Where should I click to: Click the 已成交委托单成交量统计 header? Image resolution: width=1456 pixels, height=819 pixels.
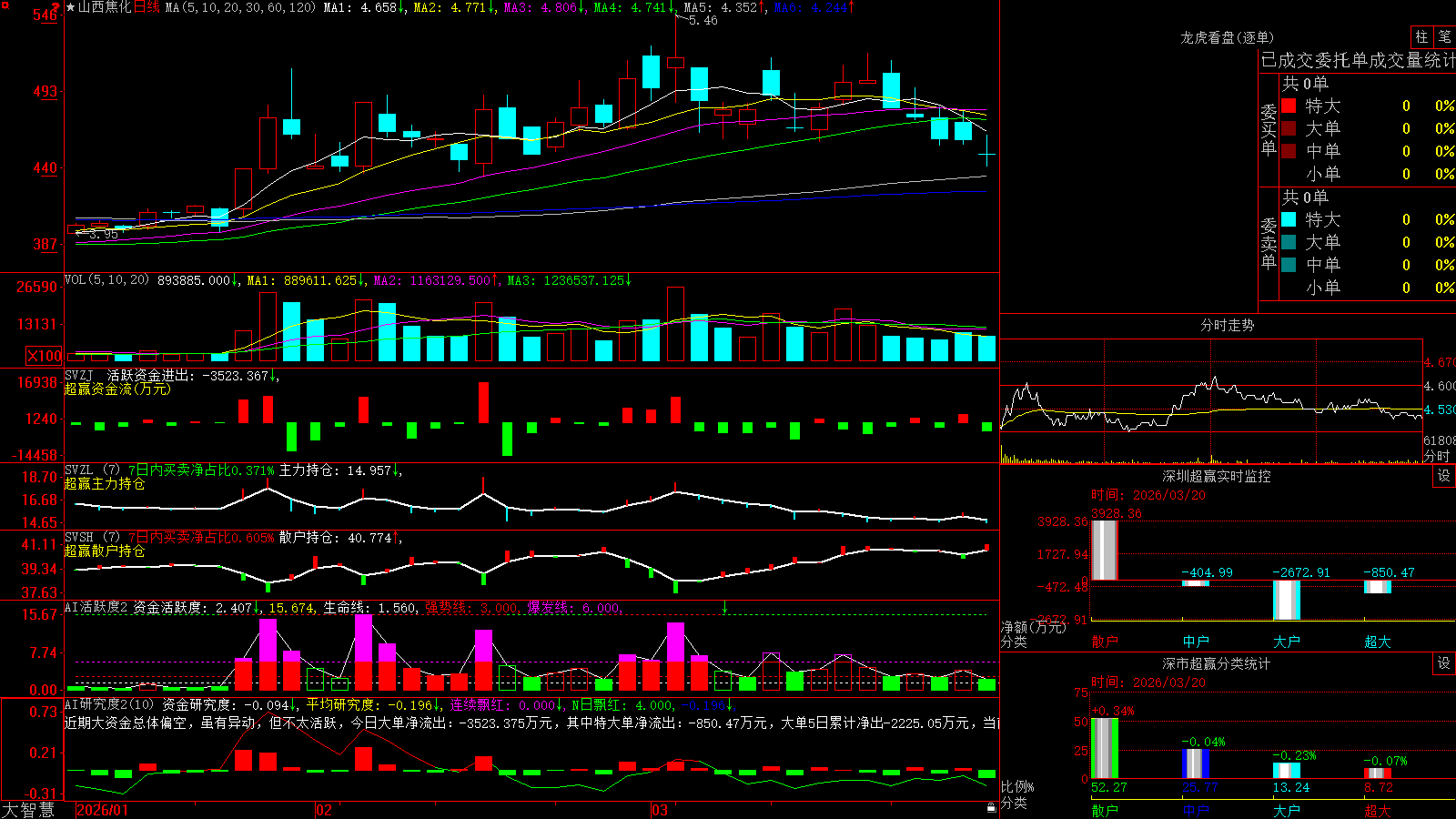coord(1358,60)
